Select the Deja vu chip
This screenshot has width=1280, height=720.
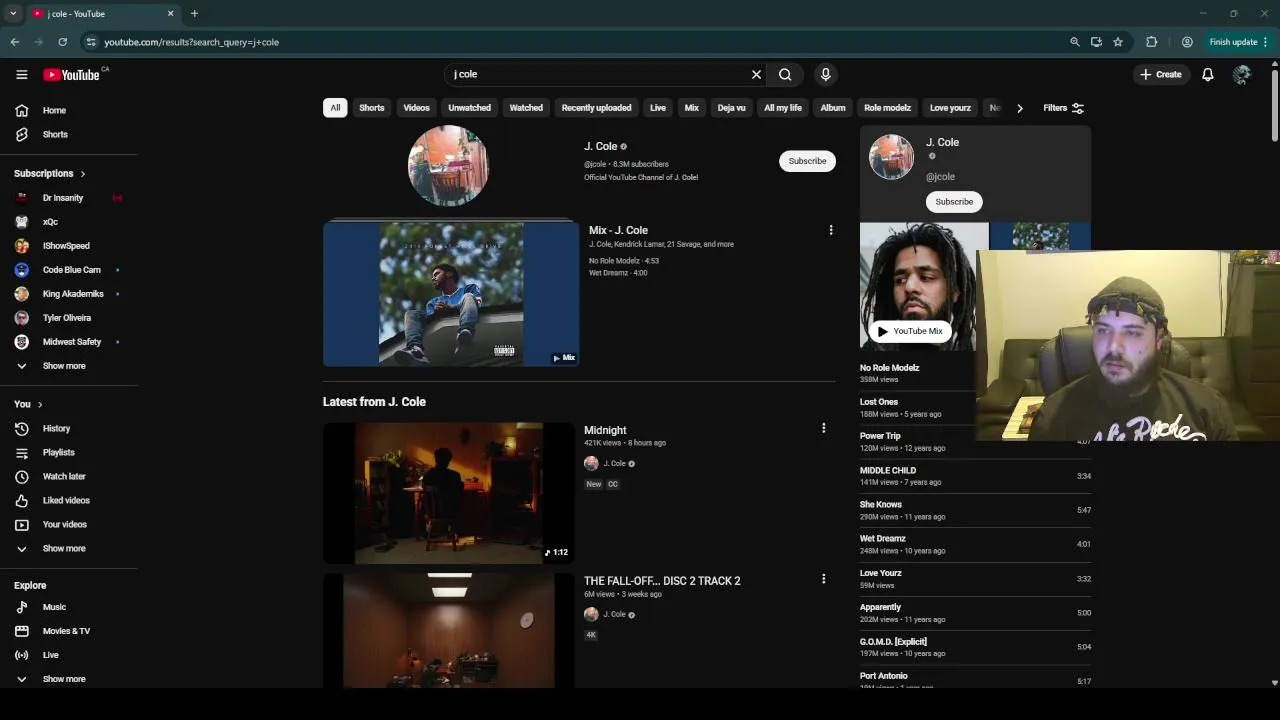[x=731, y=108]
